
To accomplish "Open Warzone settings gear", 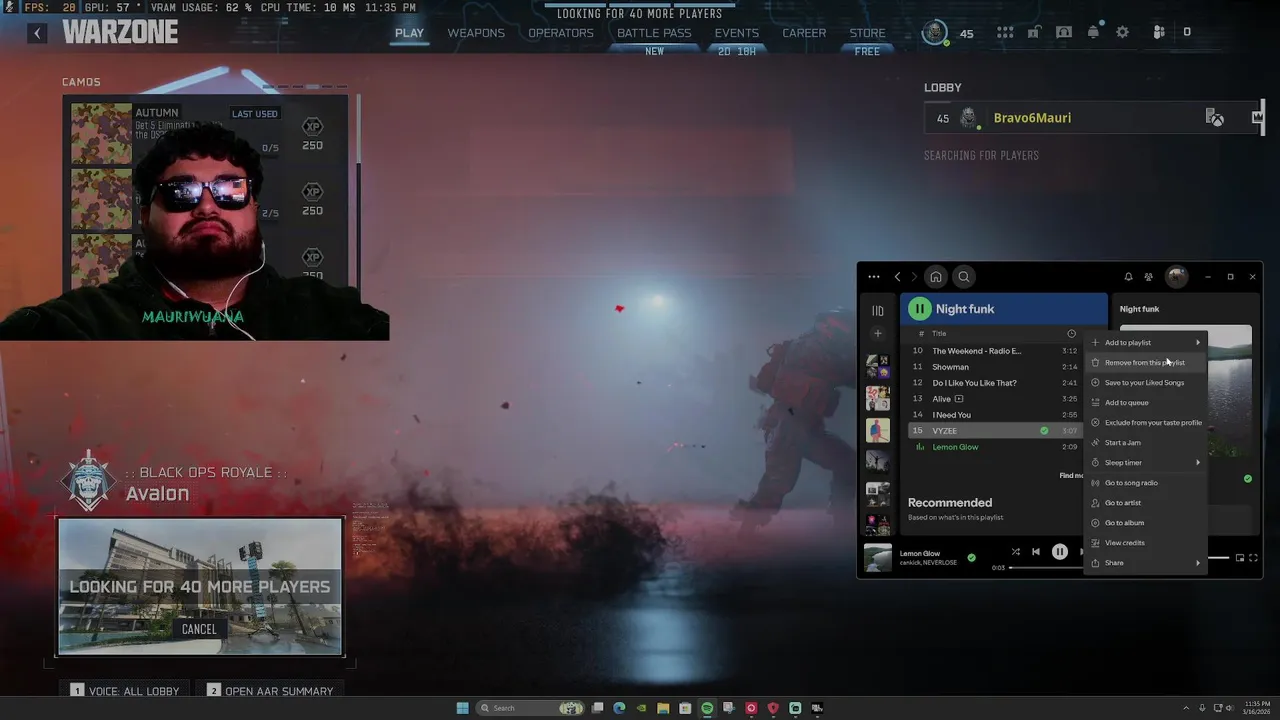I will (1123, 32).
